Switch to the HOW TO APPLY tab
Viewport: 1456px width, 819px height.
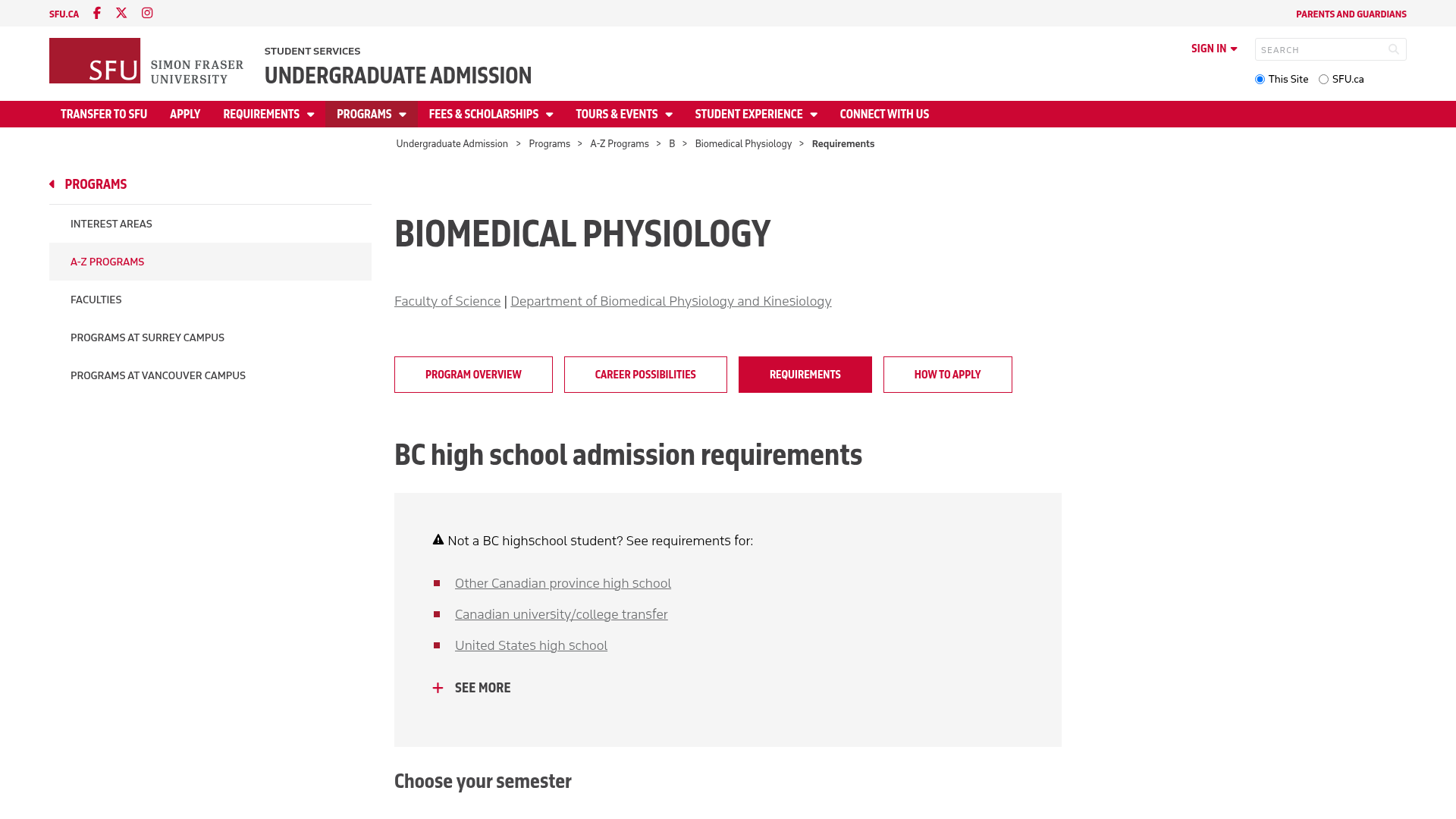947,375
